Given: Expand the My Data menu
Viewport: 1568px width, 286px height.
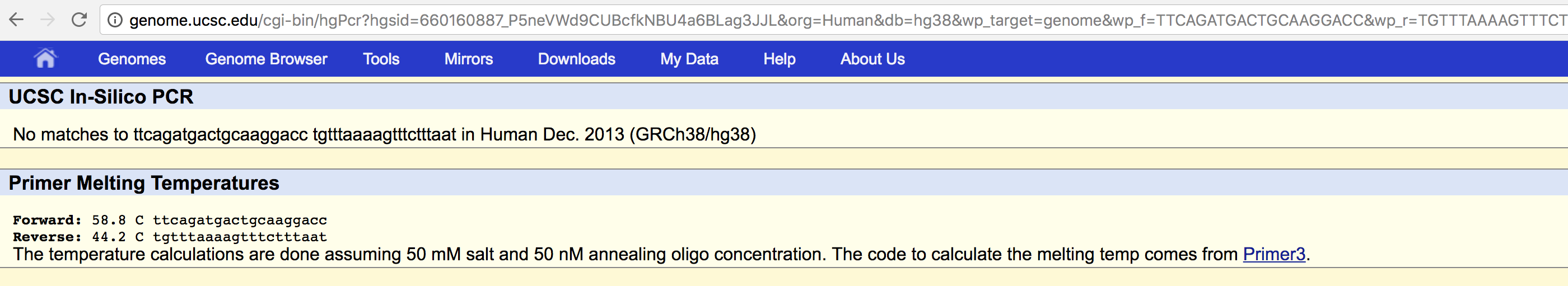Looking at the screenshot, I should pos(689,59).
